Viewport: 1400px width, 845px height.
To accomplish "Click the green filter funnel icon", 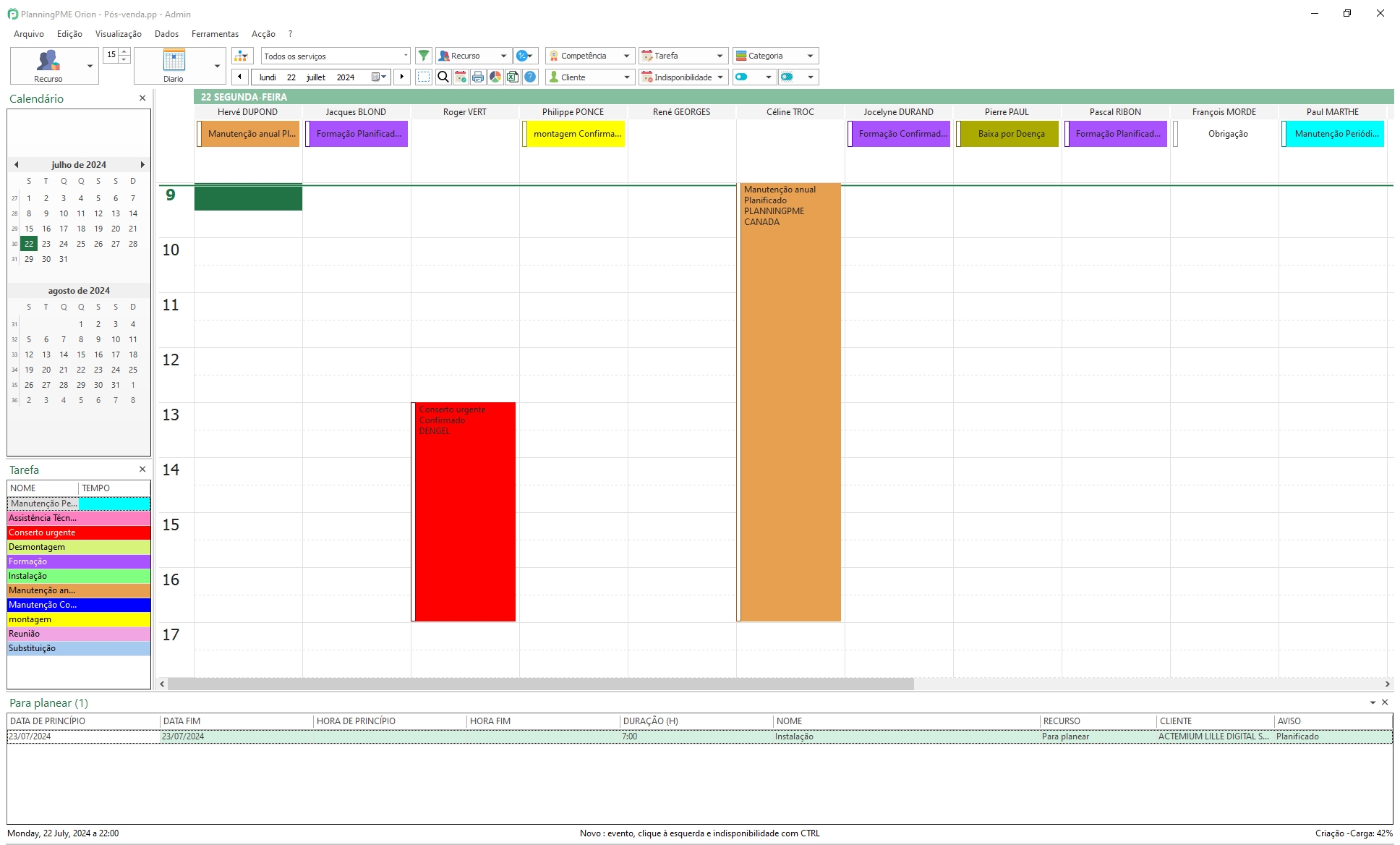I will 424,56.
